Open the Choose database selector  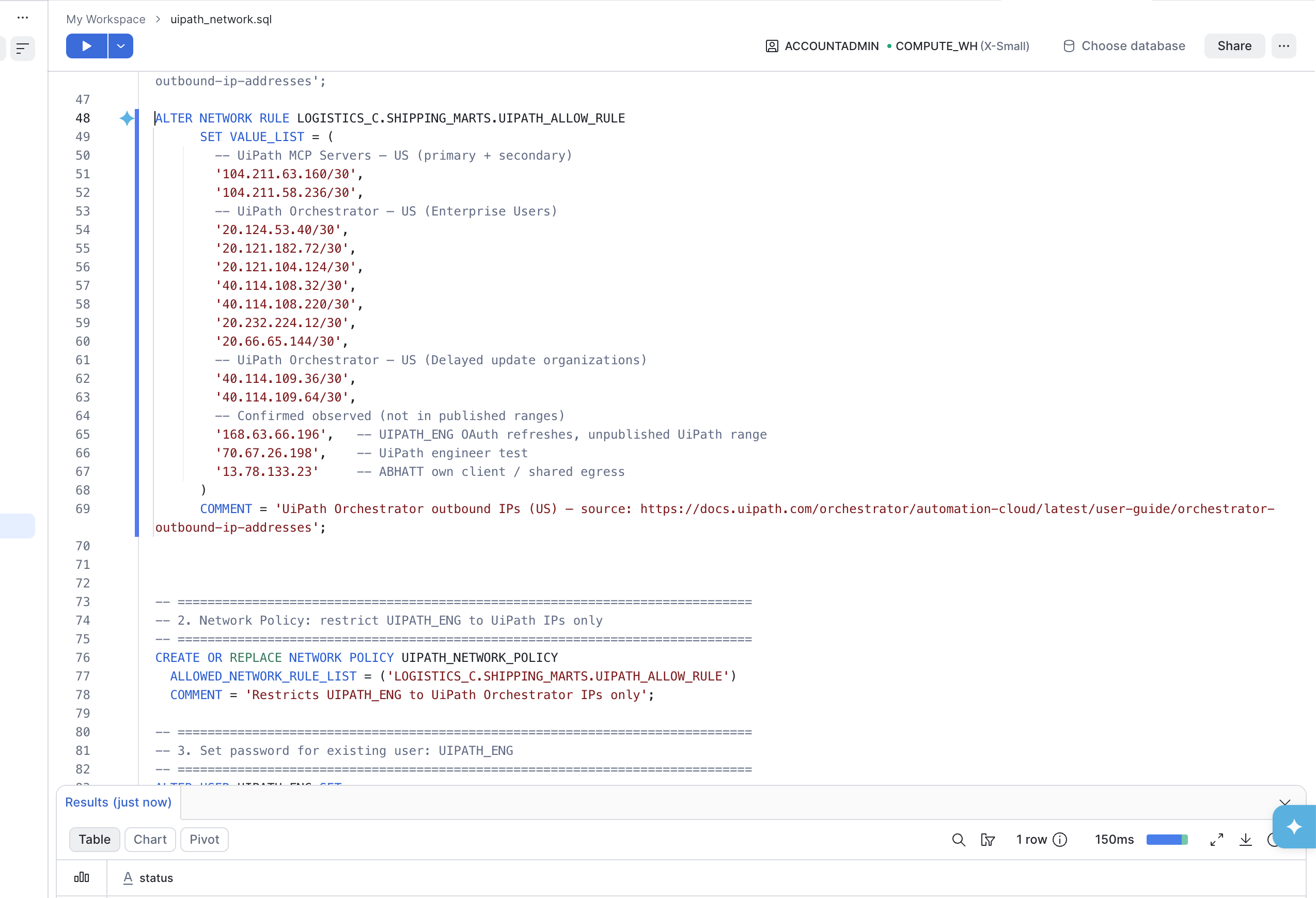1124,46
